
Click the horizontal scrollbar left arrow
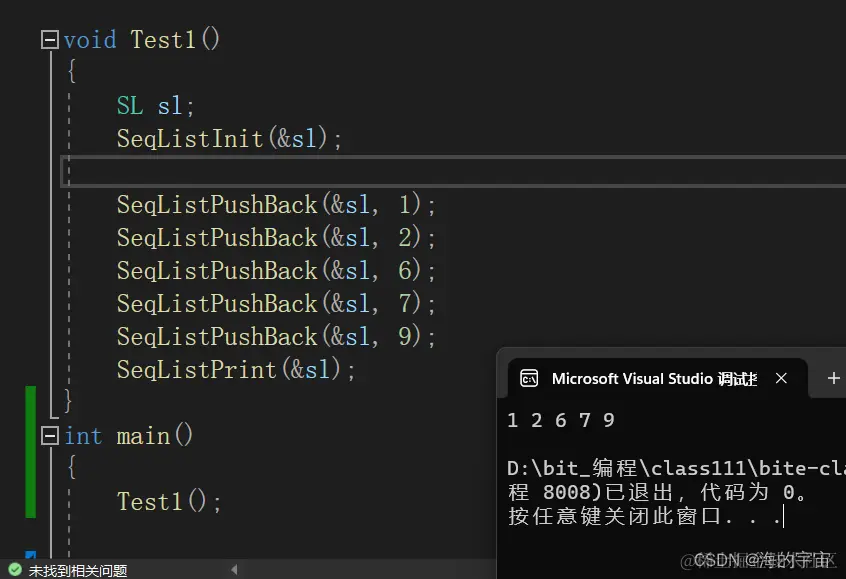(234, 569)
